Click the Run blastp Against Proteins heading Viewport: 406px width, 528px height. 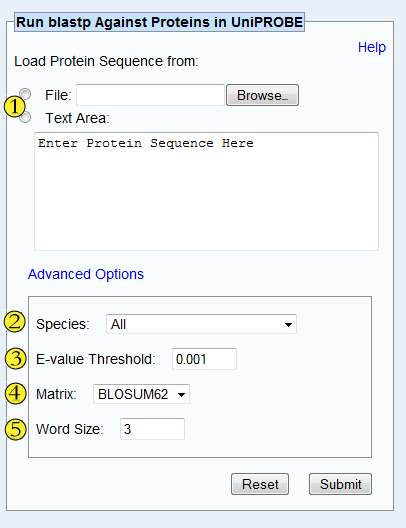click(159, 22)
